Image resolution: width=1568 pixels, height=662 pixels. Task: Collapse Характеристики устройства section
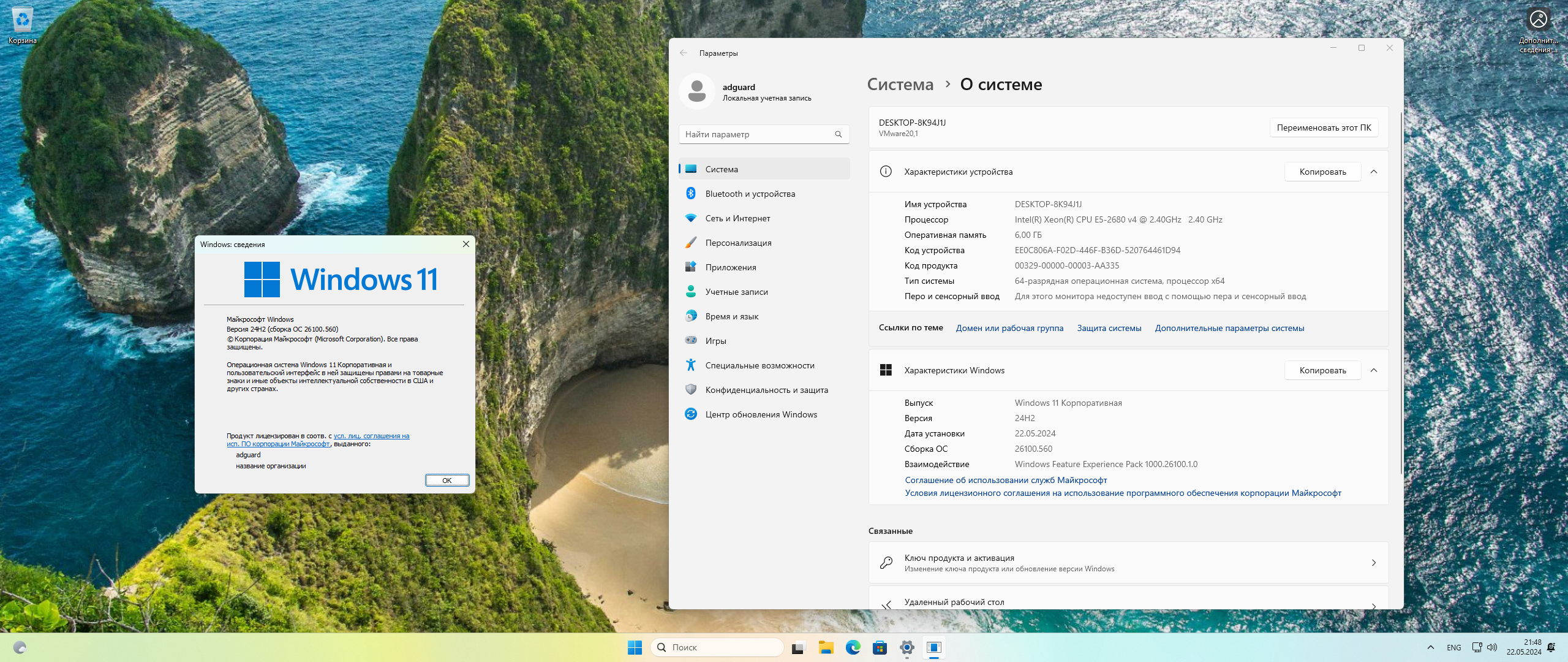[1374, 172]
